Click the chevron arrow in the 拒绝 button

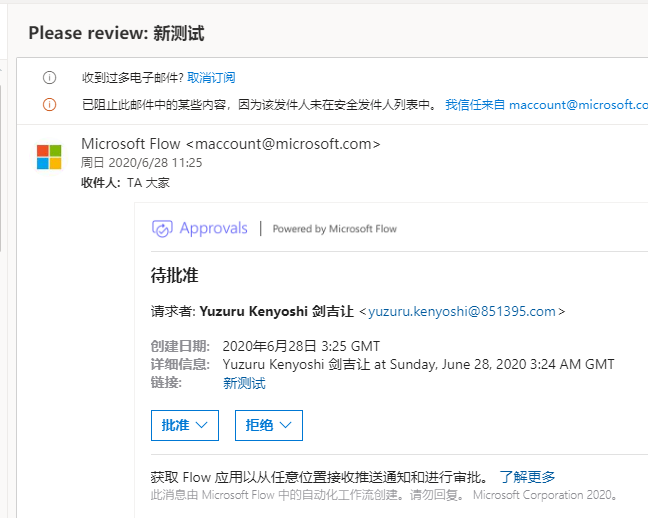(x=285, y=425)
